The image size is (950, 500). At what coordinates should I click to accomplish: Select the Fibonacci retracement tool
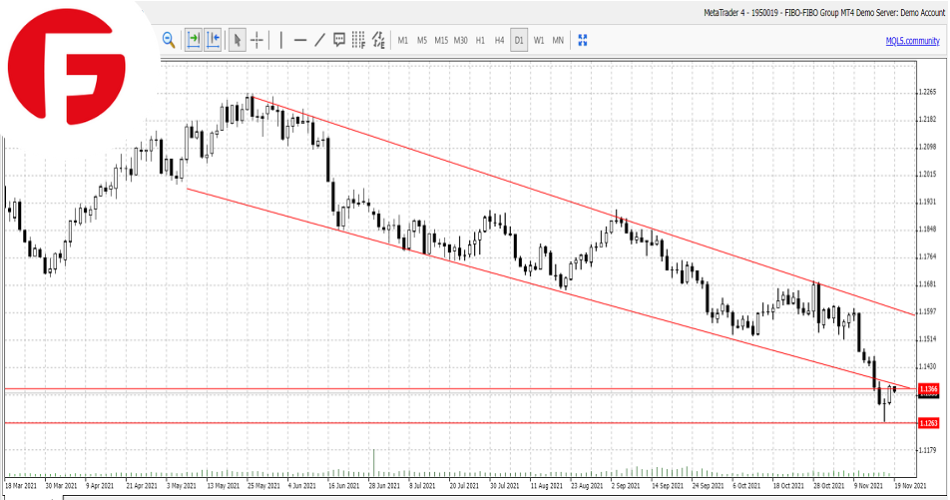click(x=358, y=40)
